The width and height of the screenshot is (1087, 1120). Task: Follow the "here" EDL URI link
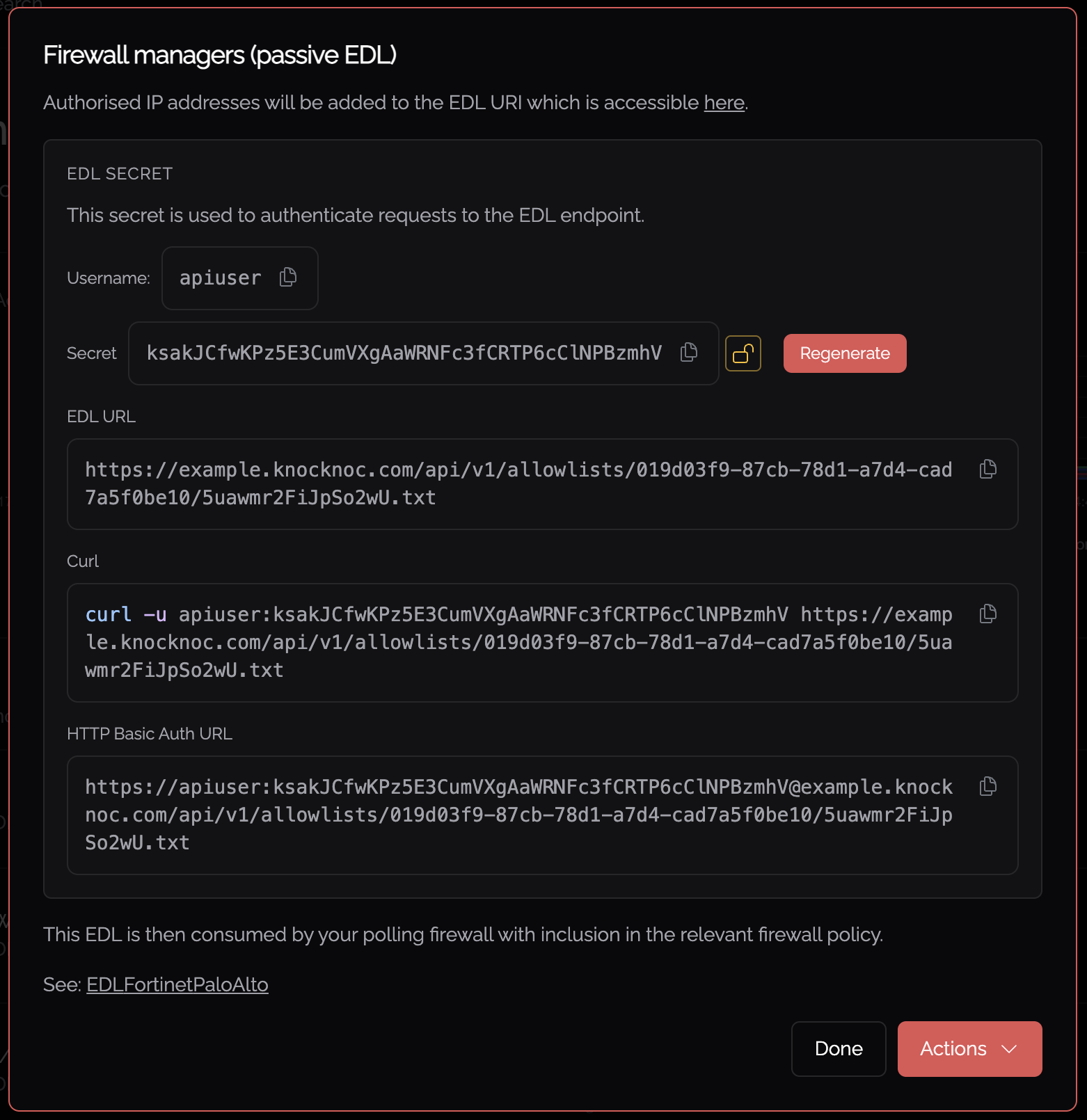(724, 103)
